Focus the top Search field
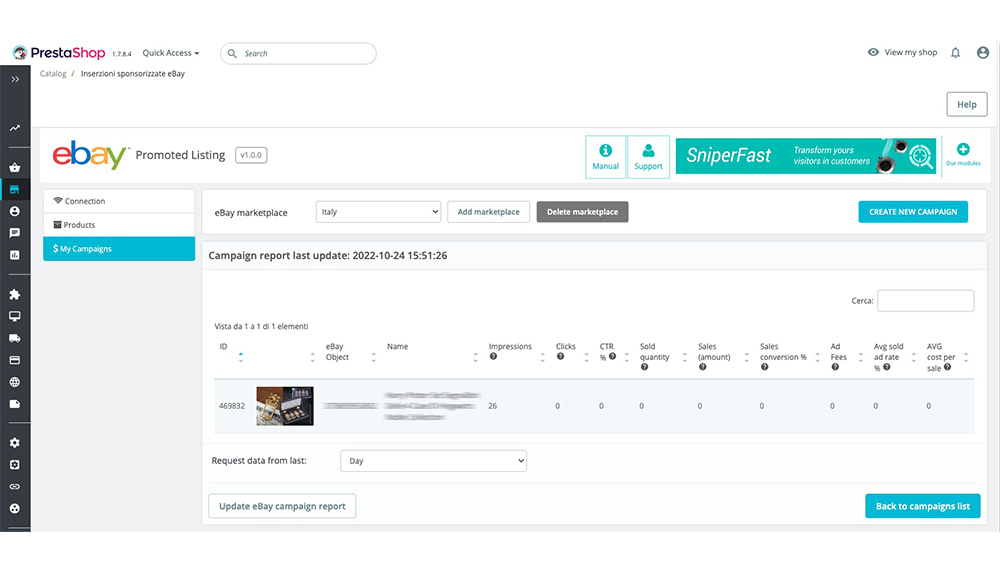The height and width of the screenshot is (575, 1000). tap(298, 54)
